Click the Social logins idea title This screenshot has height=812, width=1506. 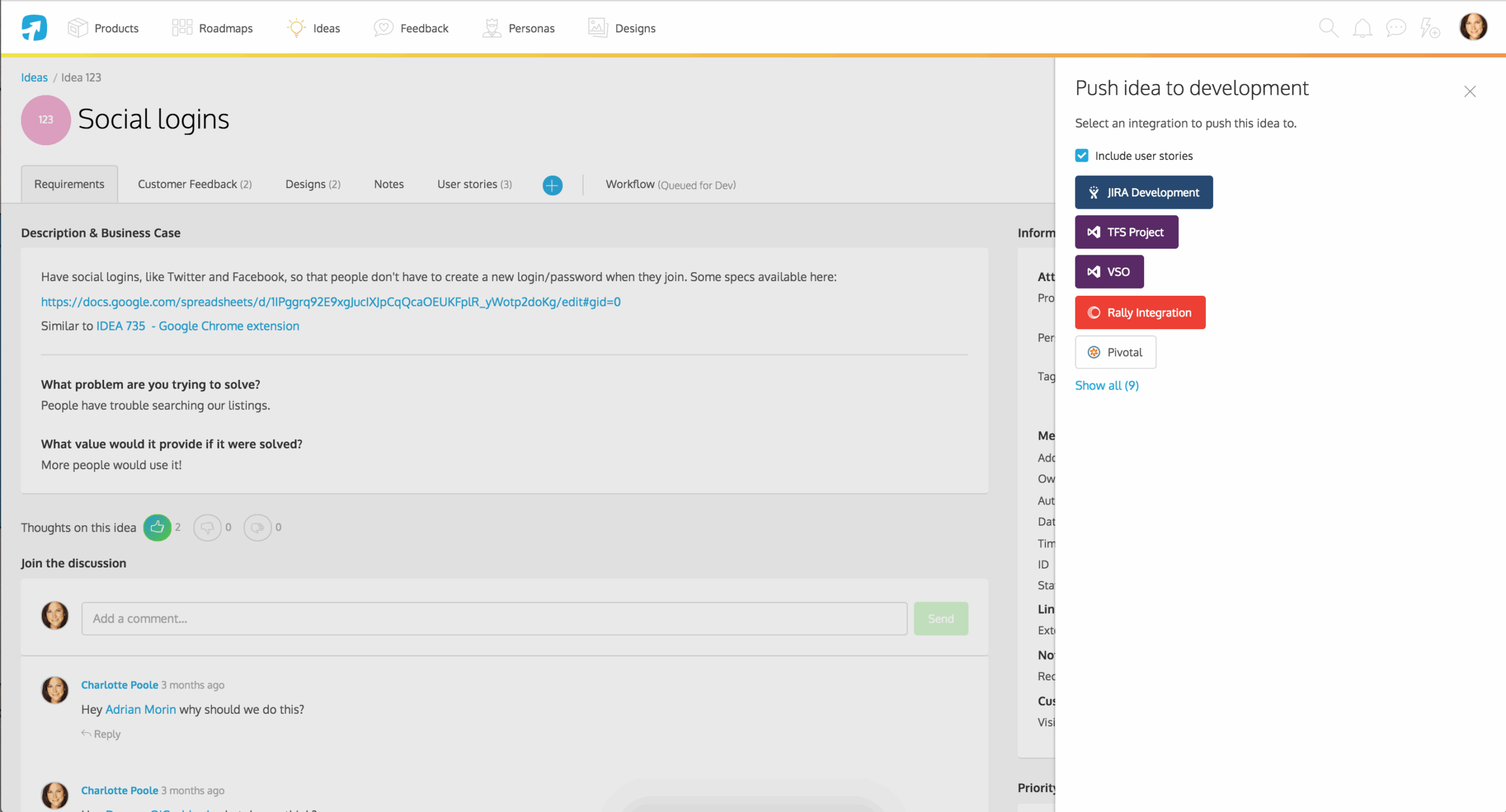[154, 119]
